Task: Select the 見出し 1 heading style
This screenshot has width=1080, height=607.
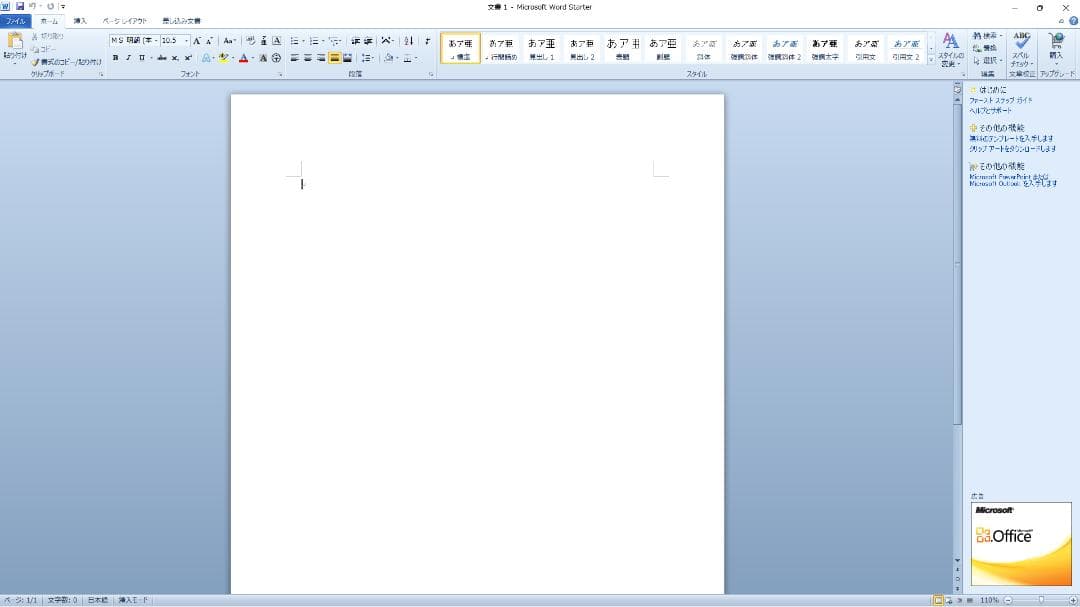Action: 542,48
